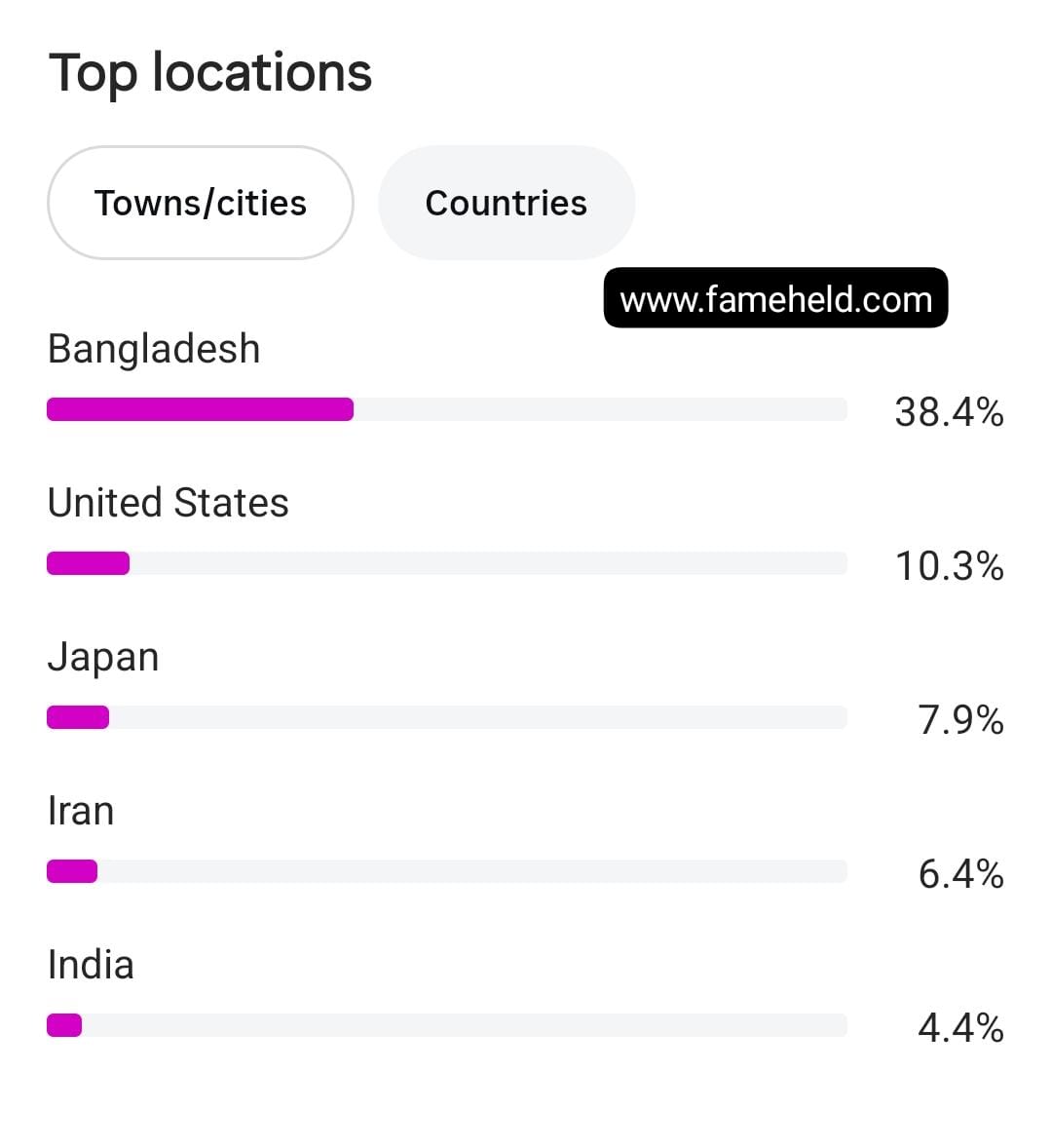The image size is (1052, 1148).
Task: Select the United States label
Action: click(x=169, y=503)
